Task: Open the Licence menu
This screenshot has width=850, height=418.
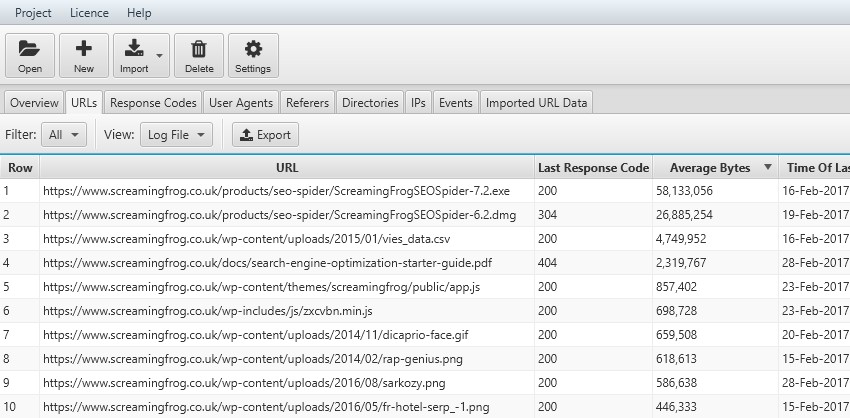Action: (x=90, y=13)
